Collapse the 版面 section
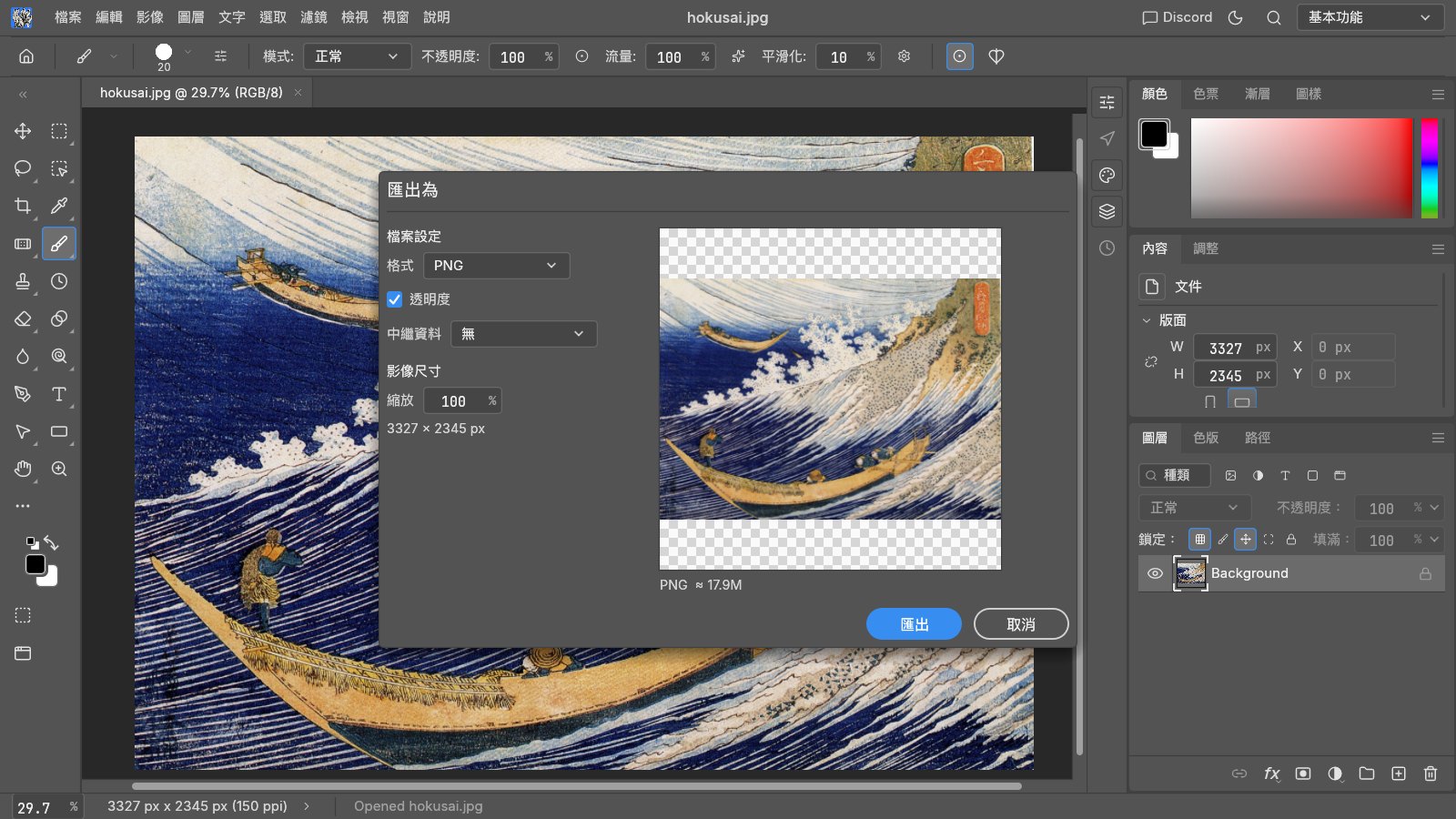 1147,320
